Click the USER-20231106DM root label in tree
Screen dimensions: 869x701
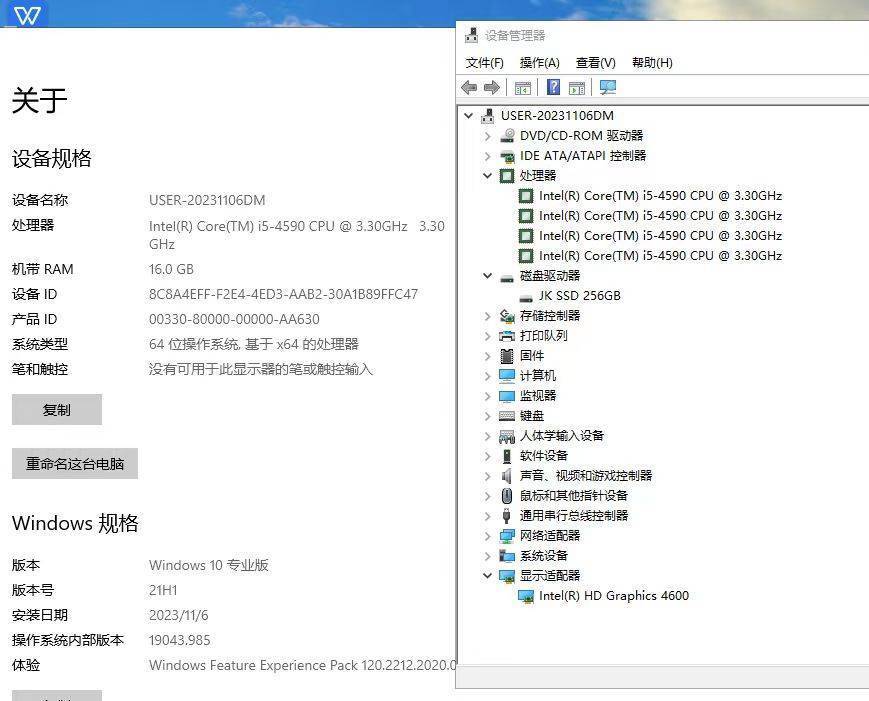click(x=558, y=116)
